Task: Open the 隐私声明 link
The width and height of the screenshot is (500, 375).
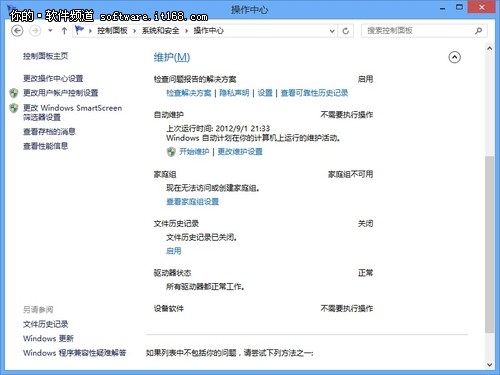Action: [x=234, y=93]
